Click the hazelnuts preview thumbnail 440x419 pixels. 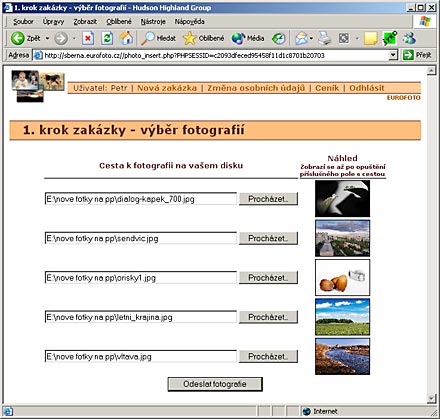pyautogui.click(x=342, y=277)
